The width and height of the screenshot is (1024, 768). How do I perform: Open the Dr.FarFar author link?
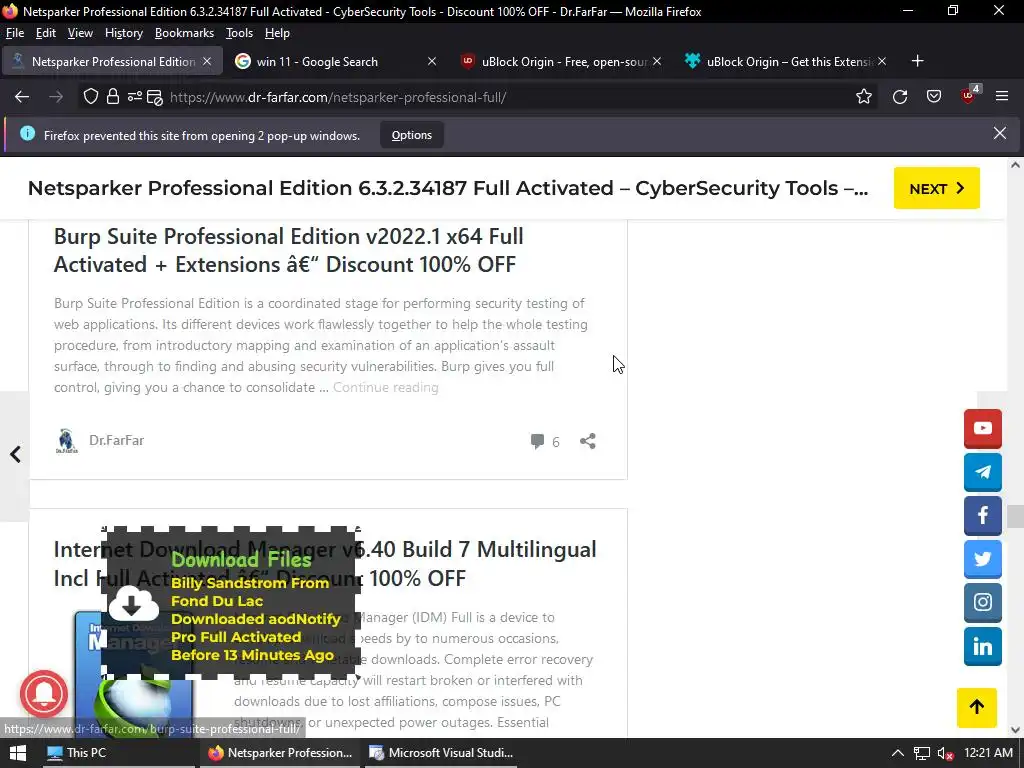(116, 440)
